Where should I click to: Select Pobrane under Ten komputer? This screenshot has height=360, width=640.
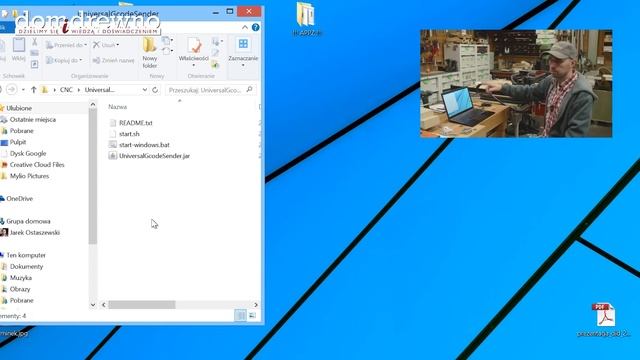click(22, 300)
